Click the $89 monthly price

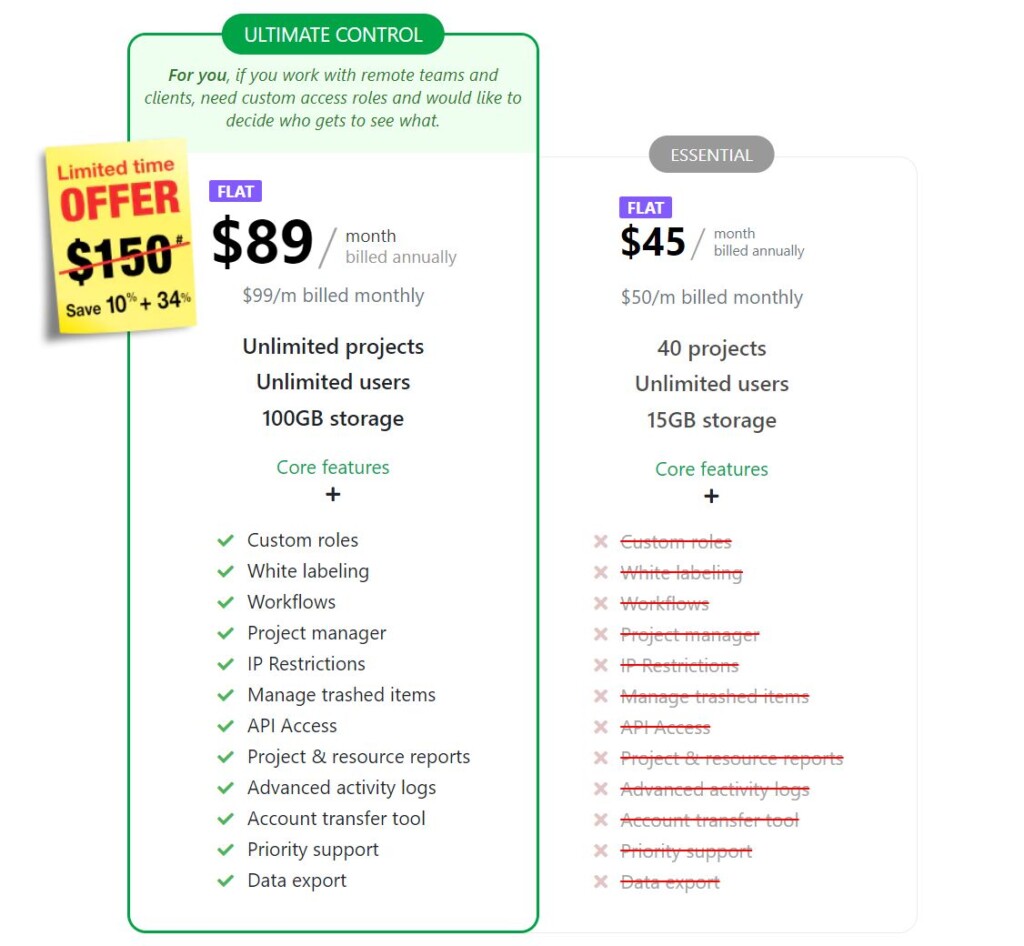(x=263, y=243)
